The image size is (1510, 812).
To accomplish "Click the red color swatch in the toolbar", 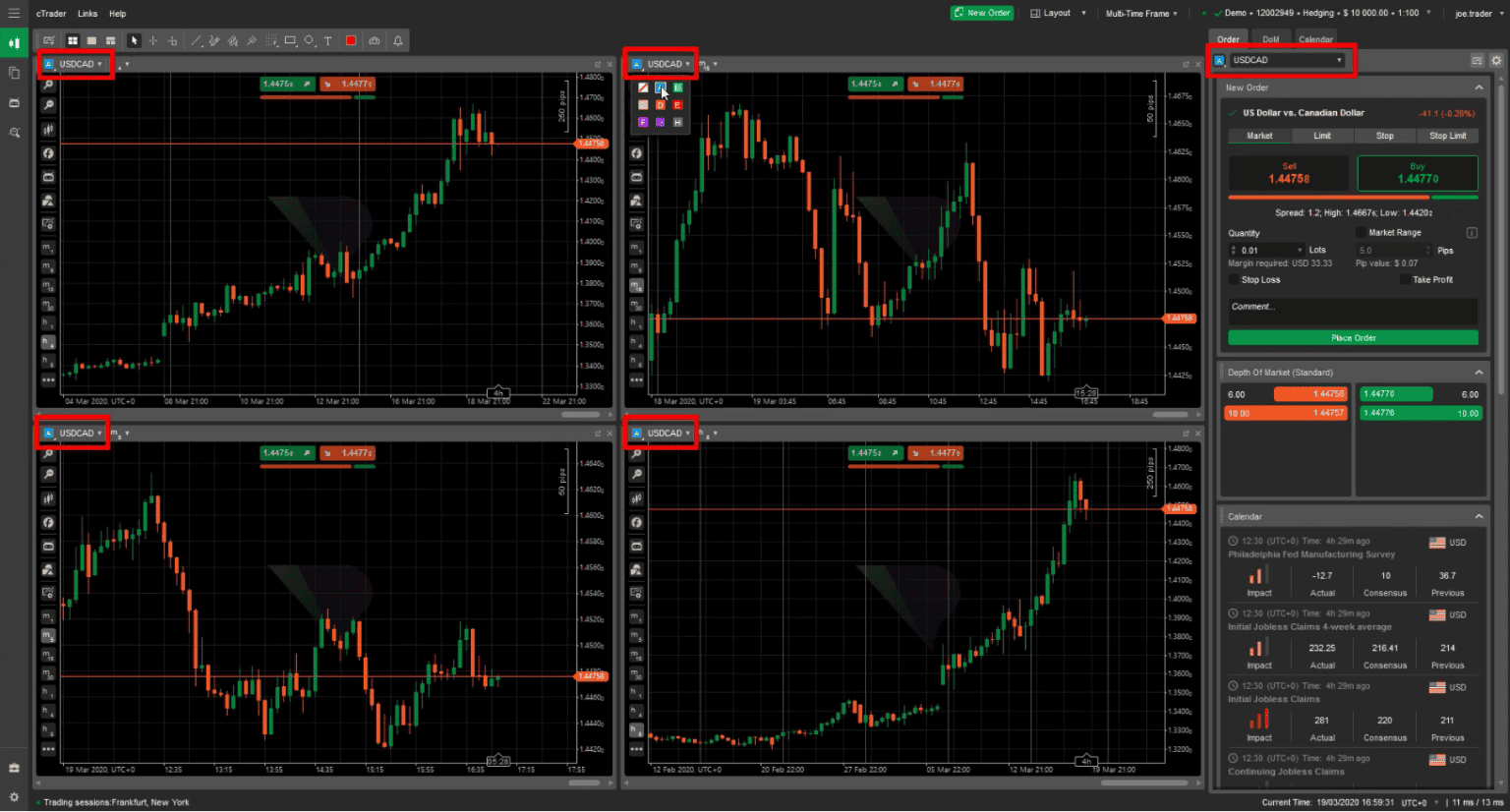I will (x=351, y=40).
